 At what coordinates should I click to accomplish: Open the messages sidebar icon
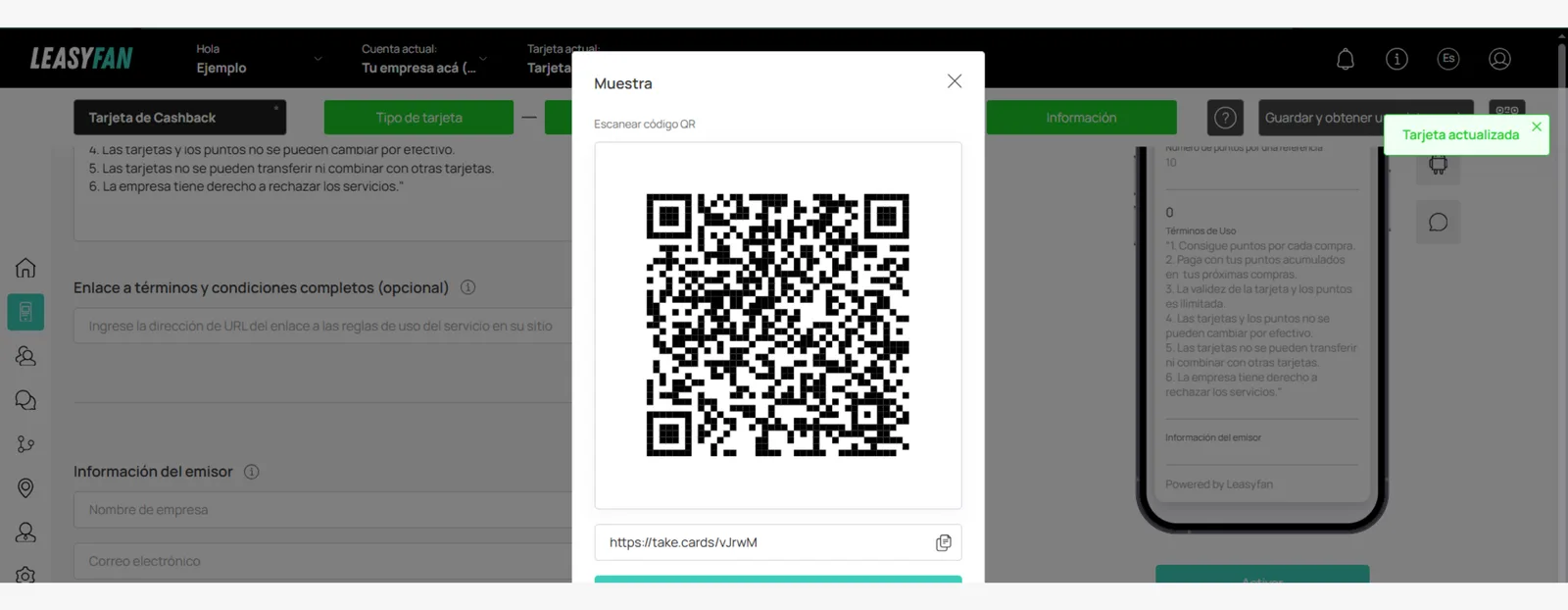click(25, 400)
